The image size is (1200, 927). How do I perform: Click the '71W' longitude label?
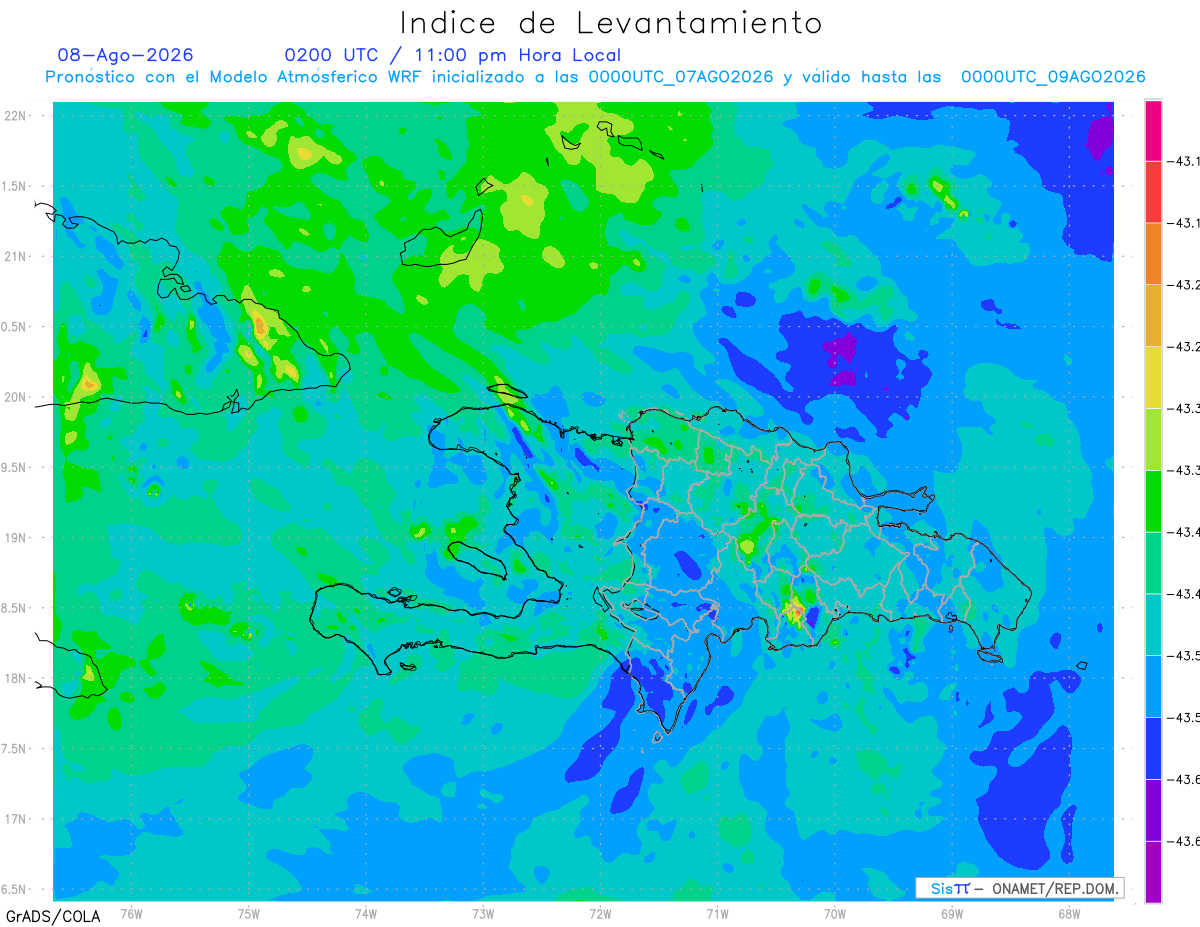[x=717, y=913]
